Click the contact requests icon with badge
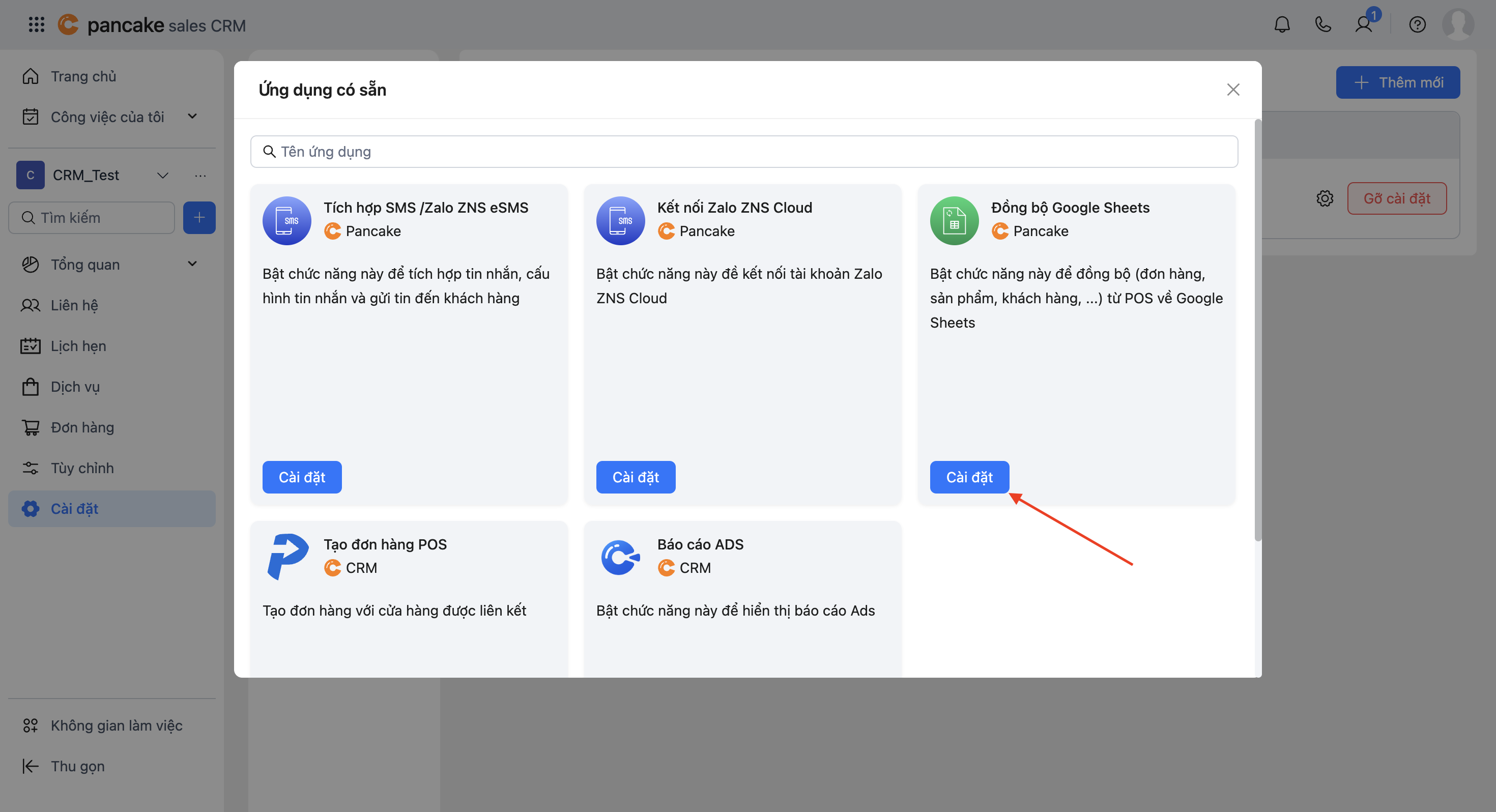This screenshot has width=1496, height=812. click(1364, 24)
